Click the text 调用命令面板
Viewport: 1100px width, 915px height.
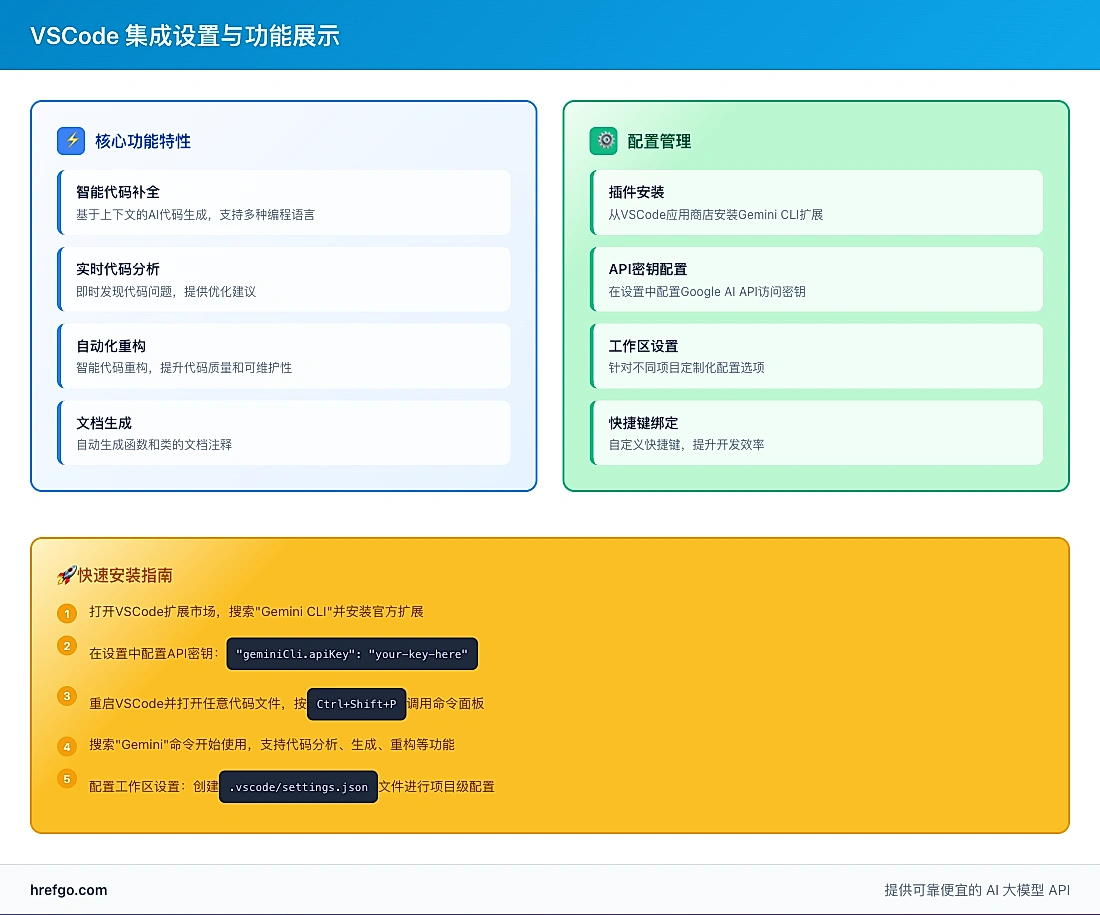(x=445, y=704)
